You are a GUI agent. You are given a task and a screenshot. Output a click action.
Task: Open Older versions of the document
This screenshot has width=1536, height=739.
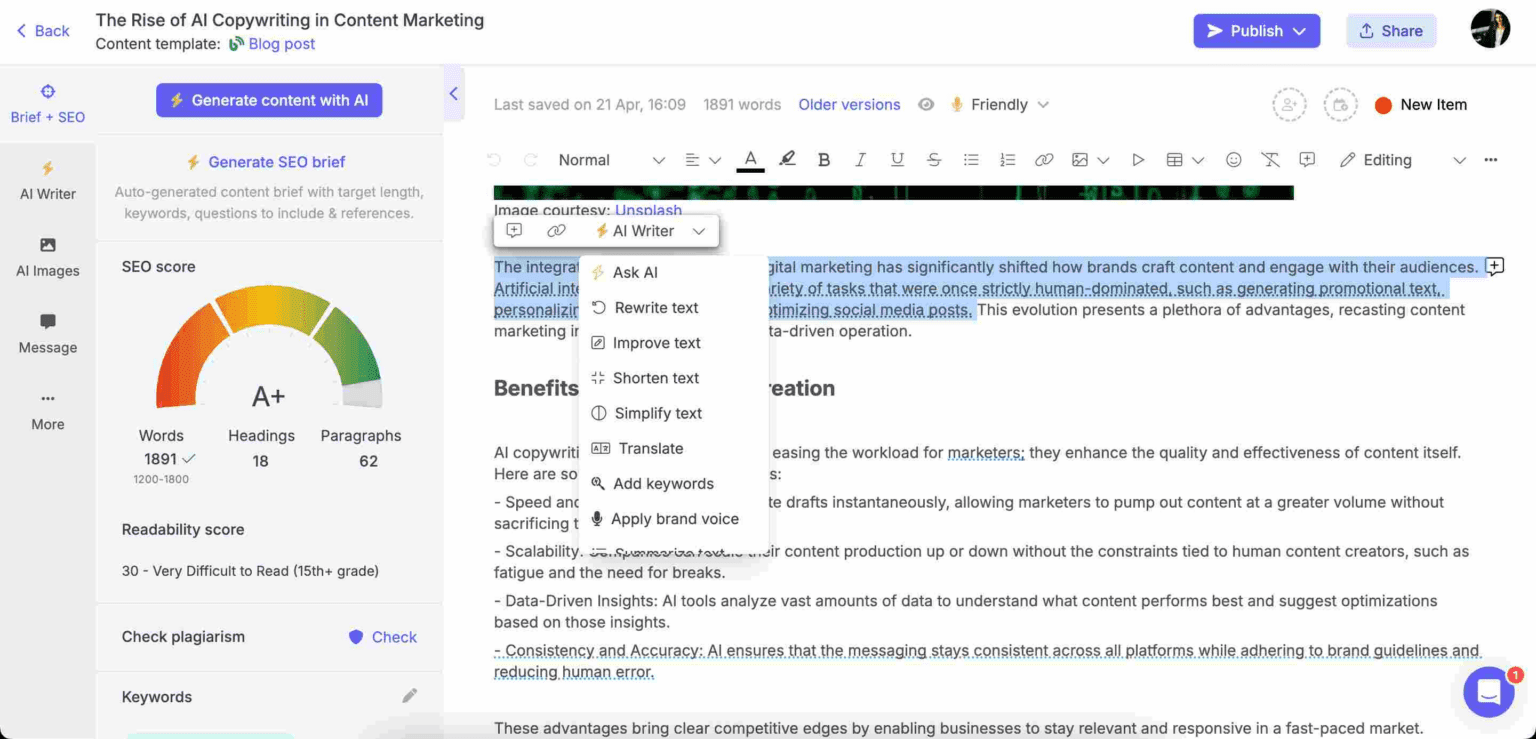(849, 104)
